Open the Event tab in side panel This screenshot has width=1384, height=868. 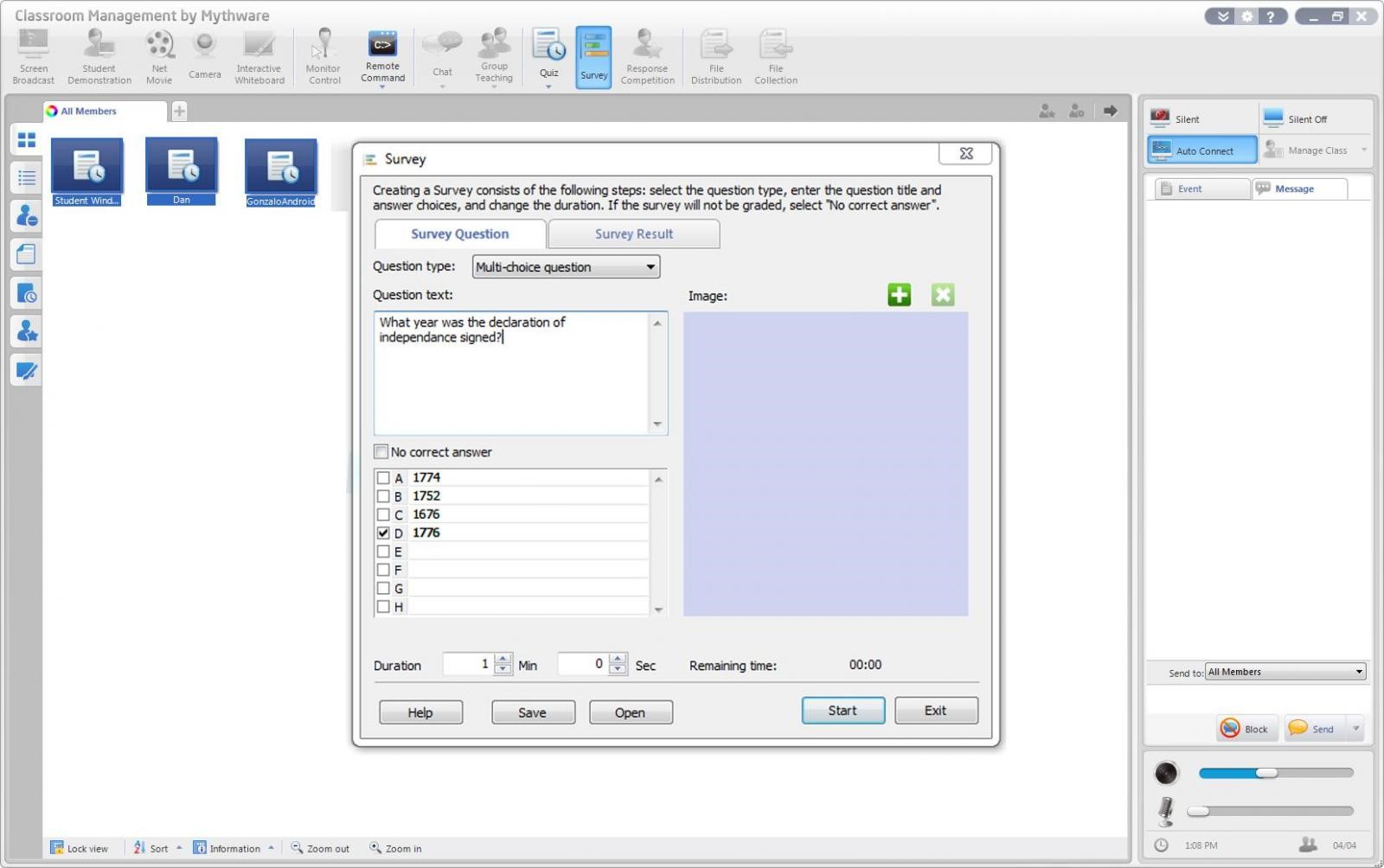(x=1197, y=188)
